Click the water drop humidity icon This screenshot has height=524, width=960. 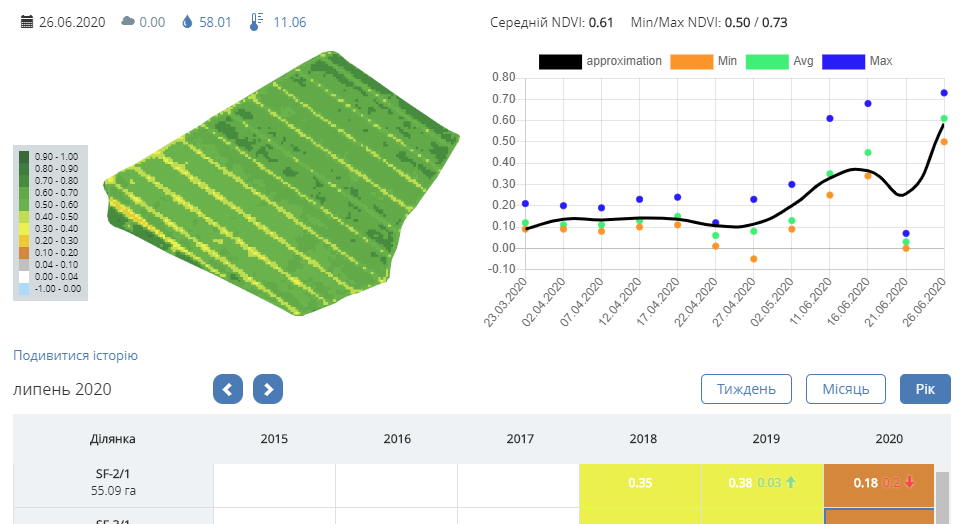pos(187,22)
